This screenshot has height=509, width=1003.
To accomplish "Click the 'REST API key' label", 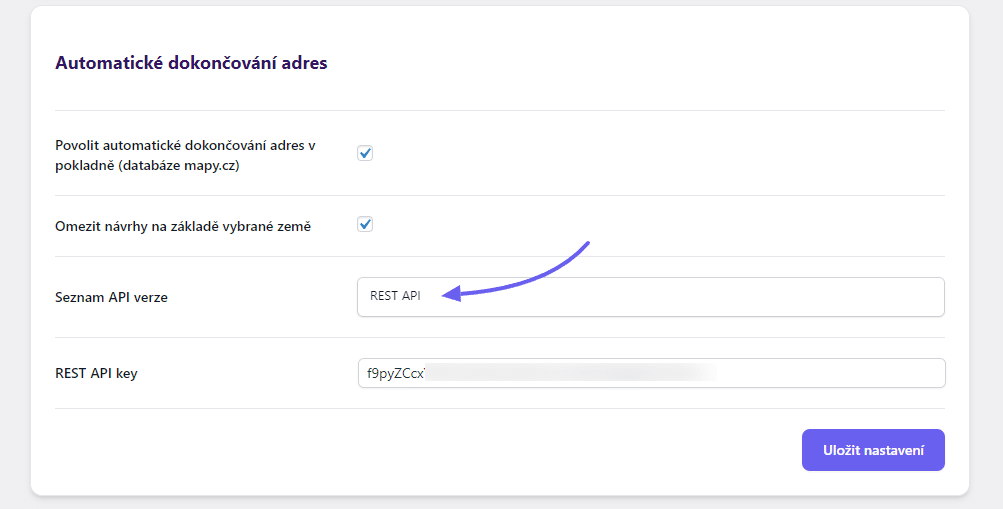I will point(96,373).
